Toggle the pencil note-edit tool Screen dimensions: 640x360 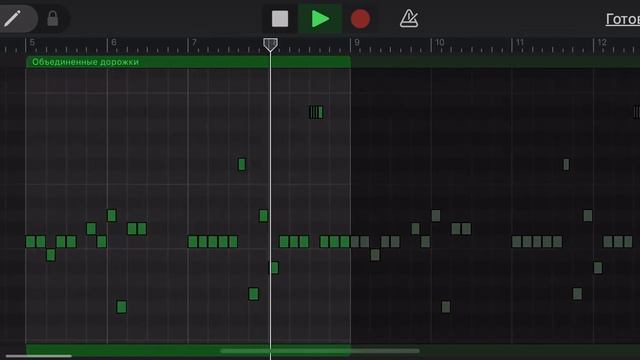click(13, 18)
